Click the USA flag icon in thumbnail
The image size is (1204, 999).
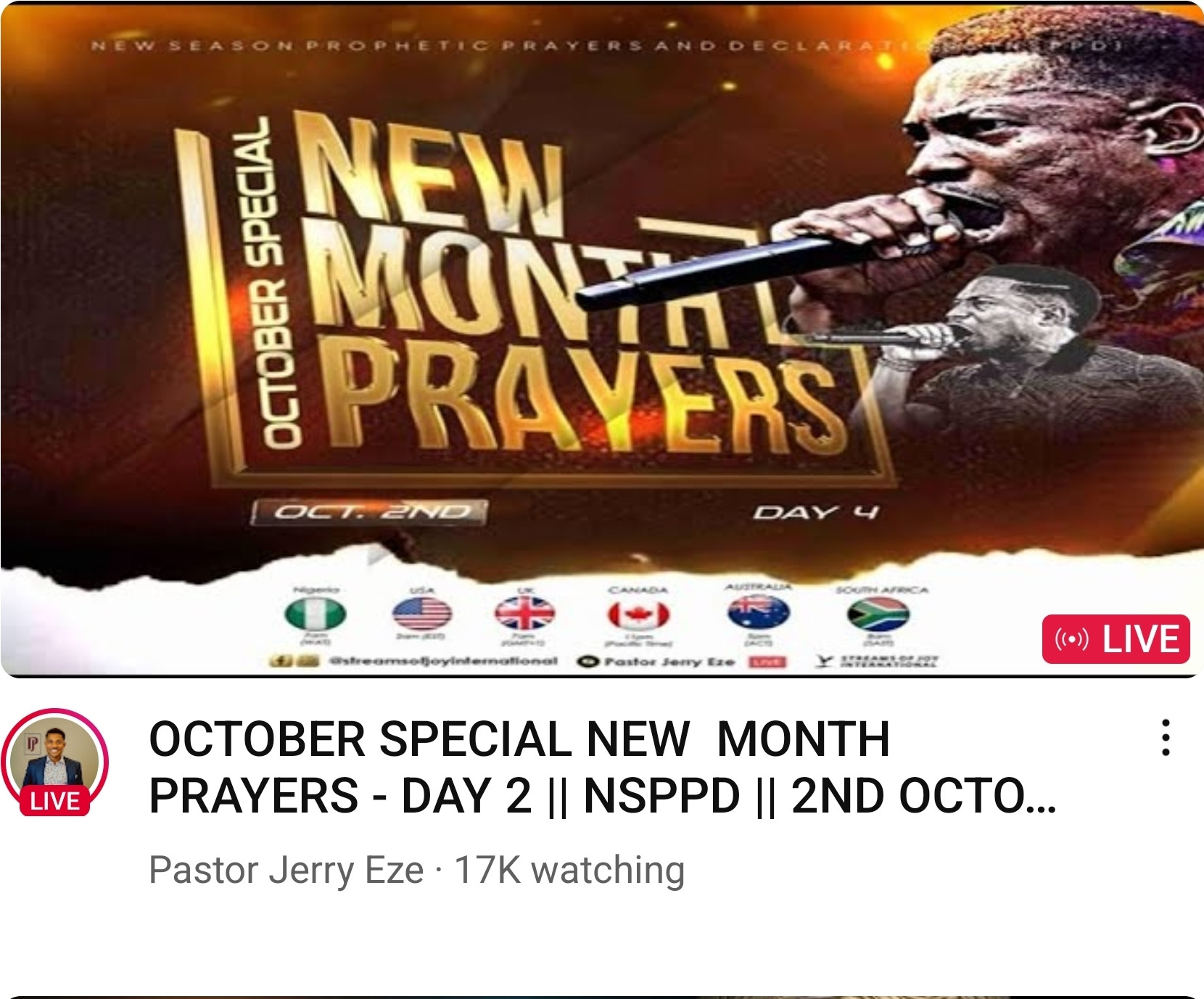tap(422, 614)
